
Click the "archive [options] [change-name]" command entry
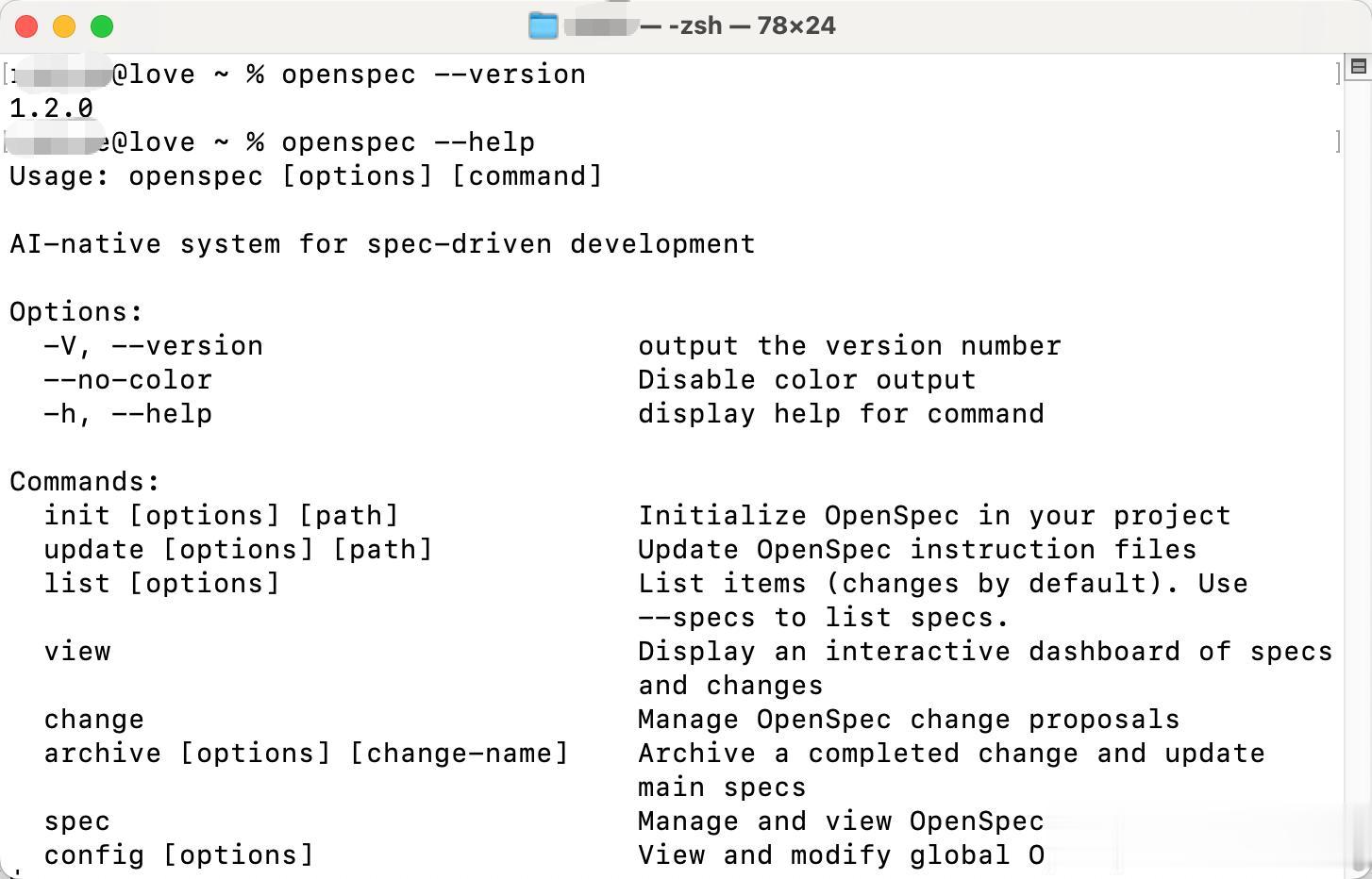click(x=306, y=754)
